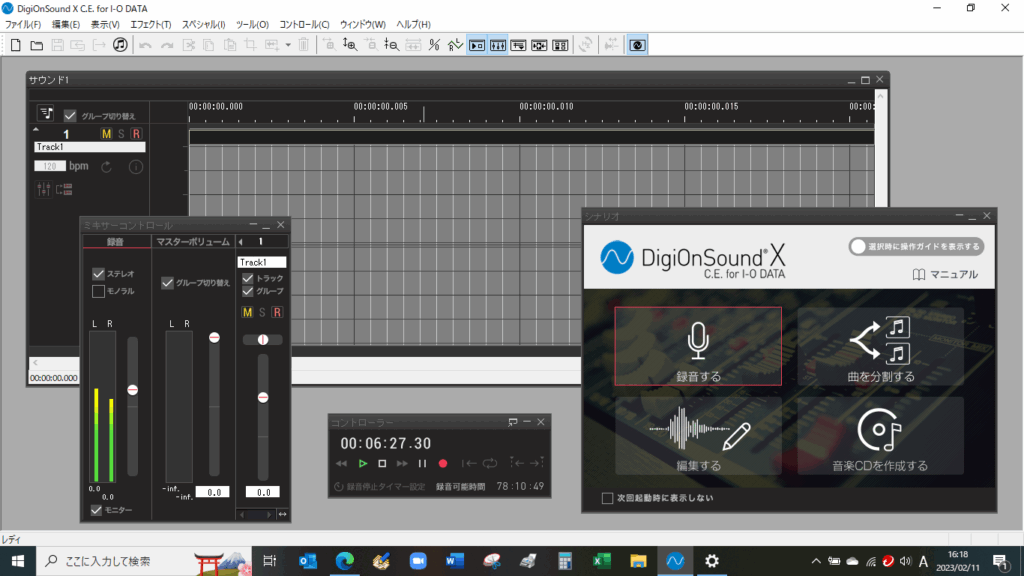
Task: Click the Track1 name field in Sound1 window
Action: [x=89, y=147]
